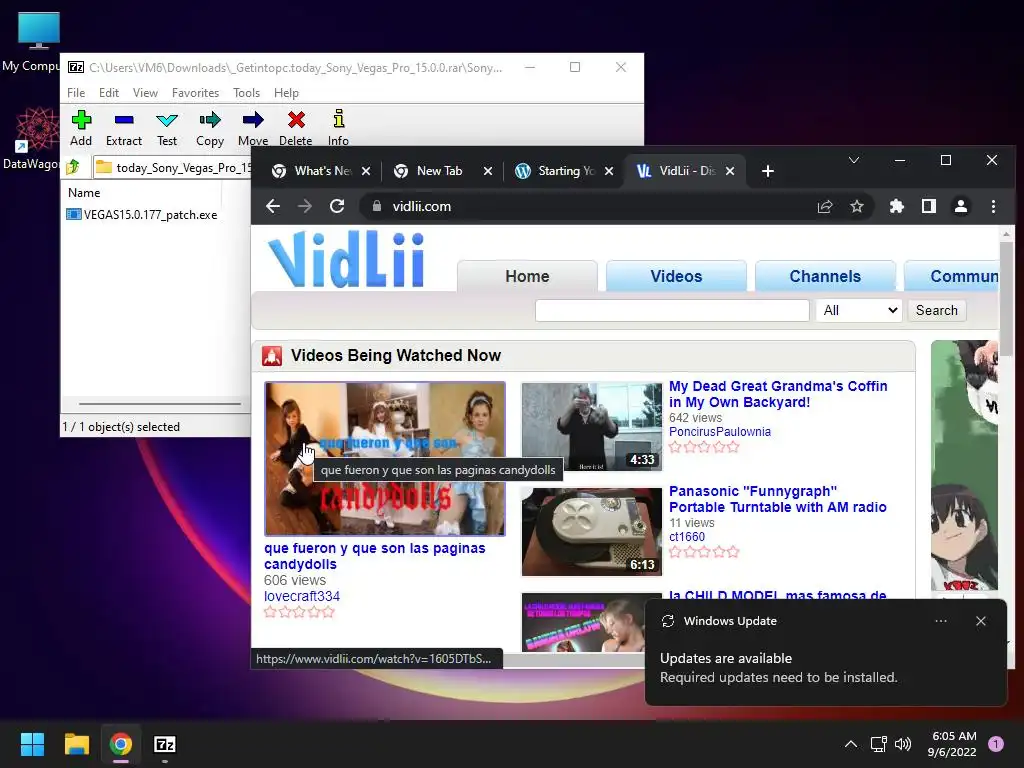Screen dimensions: 1024x768
Task: Close the VidLii tab
Action: coord(730,171)
